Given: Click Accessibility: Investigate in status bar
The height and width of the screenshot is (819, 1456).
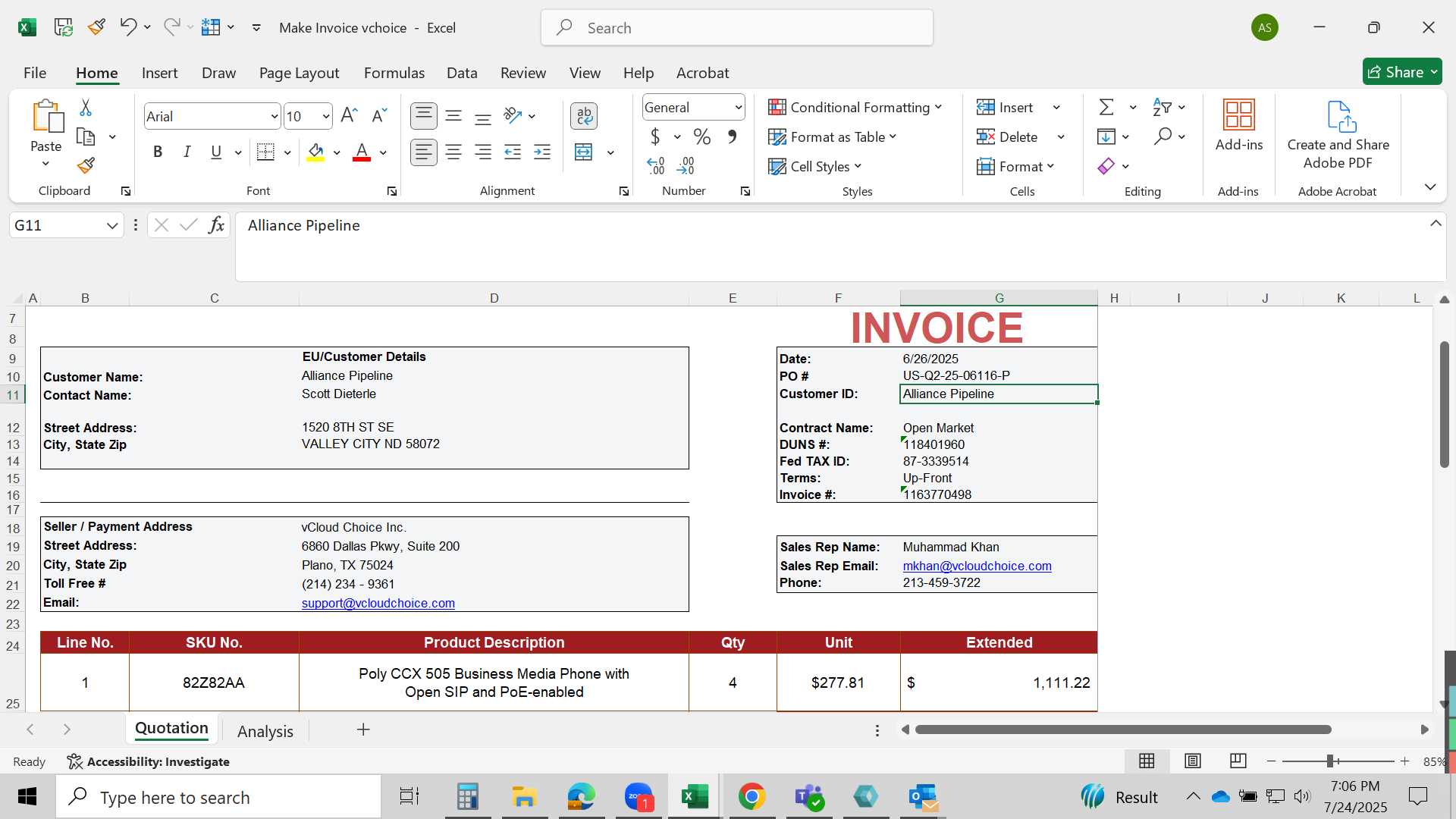Looking at the screenshot, I should tap(148, 761).
